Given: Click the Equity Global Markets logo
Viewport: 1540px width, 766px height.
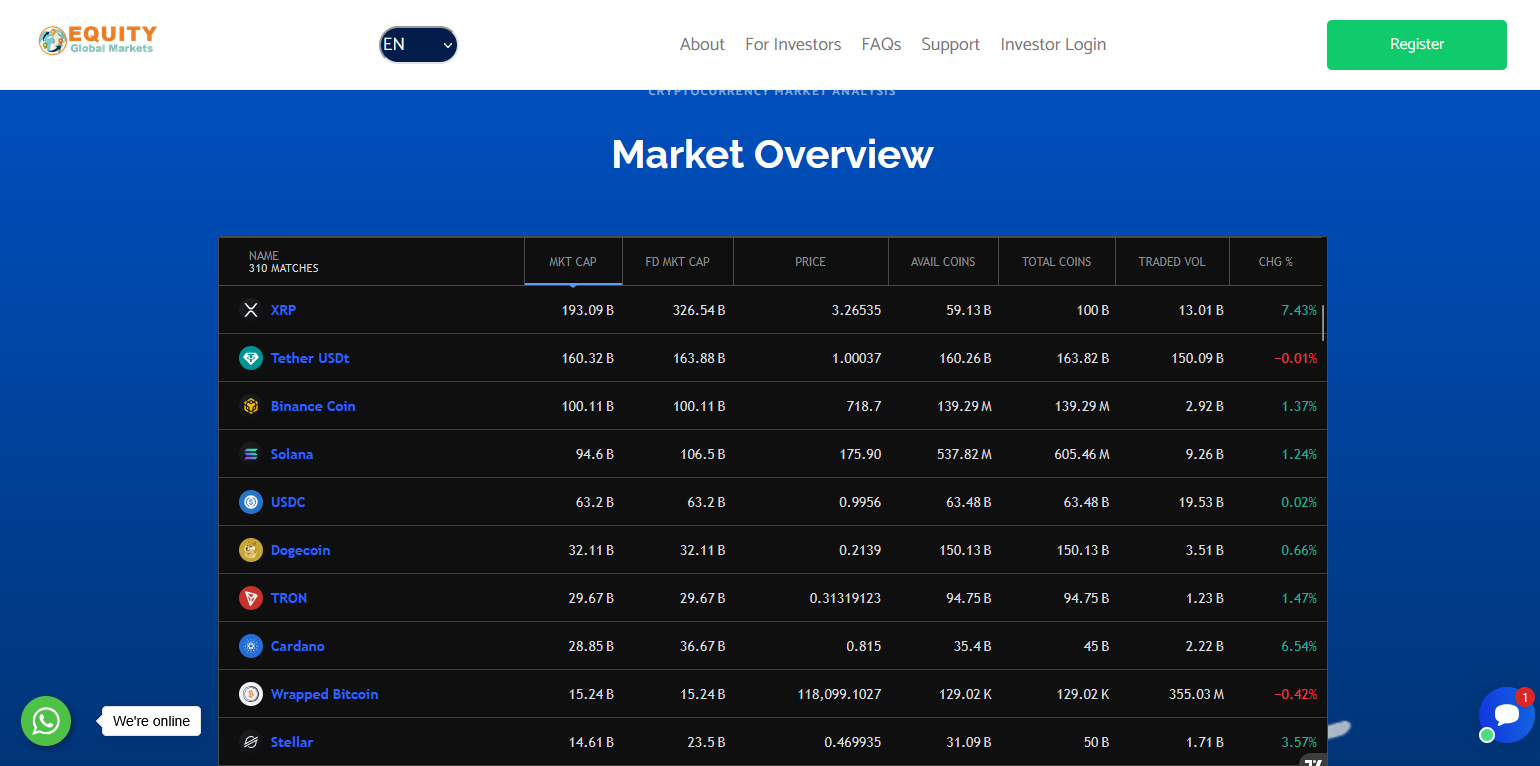Looking at the screenshot, I should point(97,40).
